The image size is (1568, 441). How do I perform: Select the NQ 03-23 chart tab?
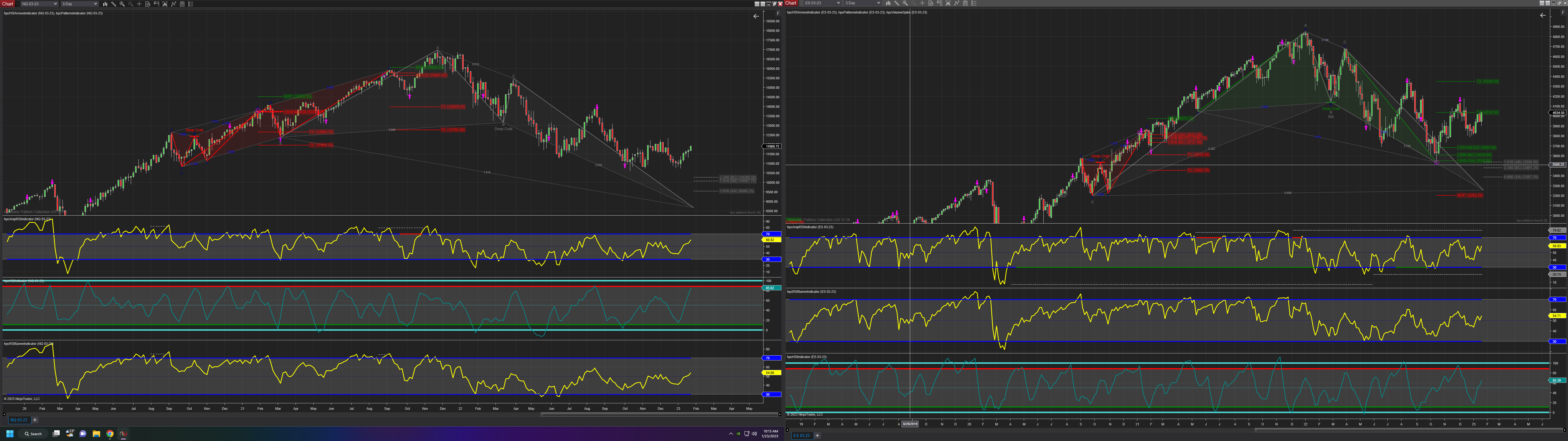click(18, 420)
